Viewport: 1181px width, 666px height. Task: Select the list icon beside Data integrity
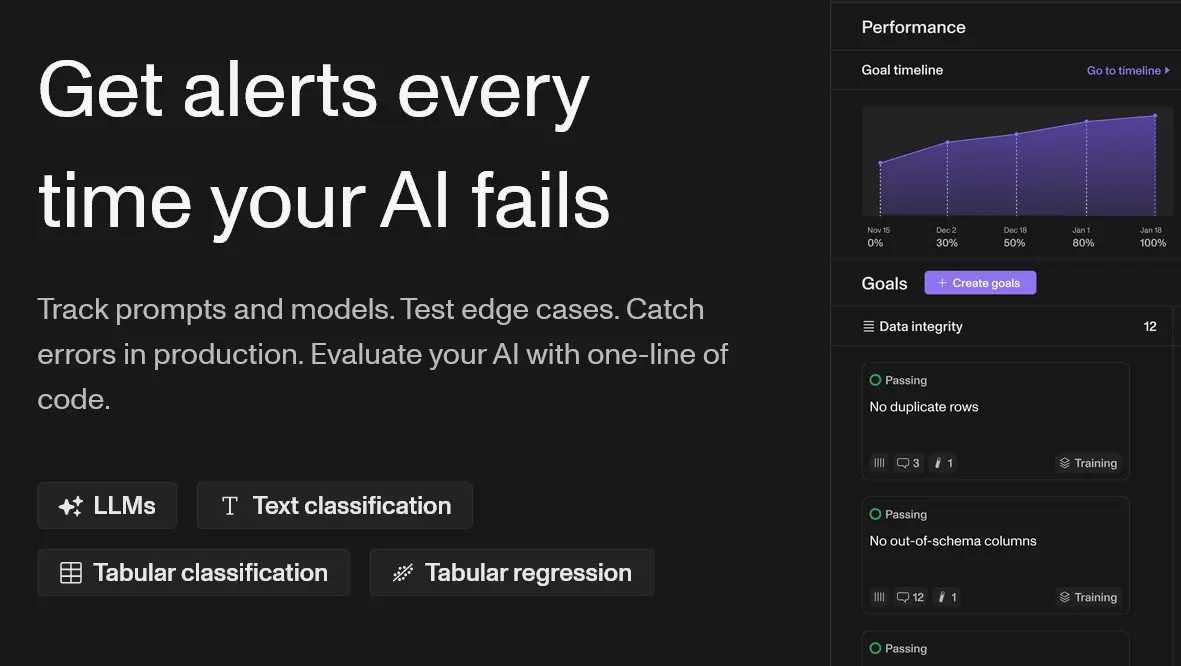[x=866, y=326]
